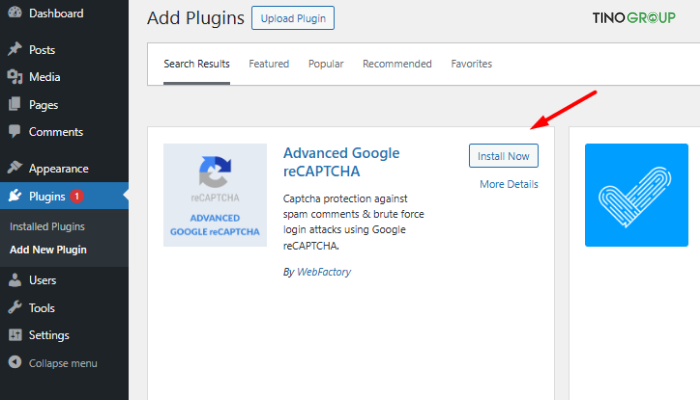Screen dimensions: 700x400
Task: Open the Plugins menu label
Action: [47, 196]
